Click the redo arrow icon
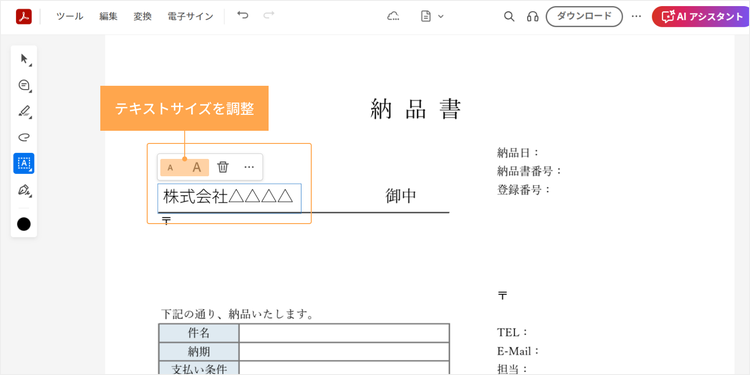Image resolution: width=750 pixels, height=375 pixels. tap(269, 16)
